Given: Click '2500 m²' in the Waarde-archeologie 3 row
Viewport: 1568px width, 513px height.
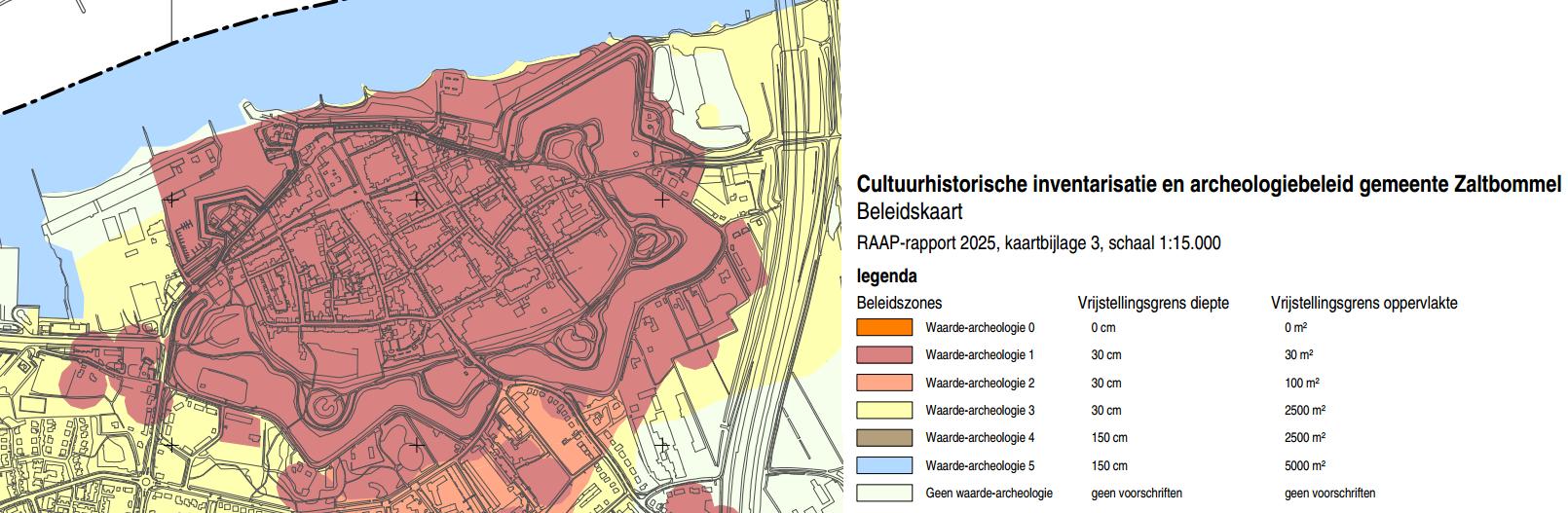Looking at the screenshot, I should 1305,410.
